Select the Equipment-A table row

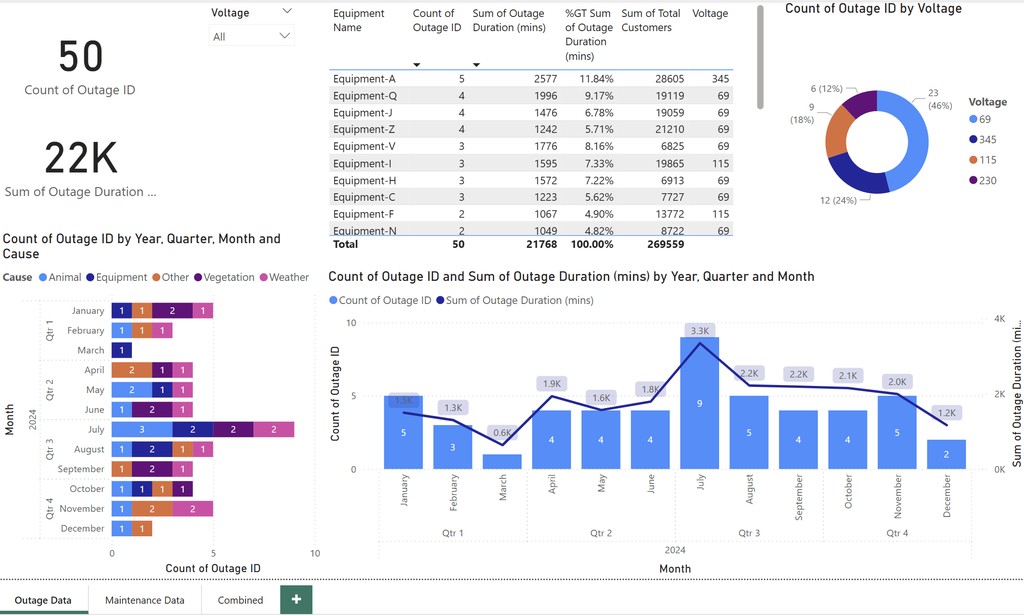(x=531, y=78)
